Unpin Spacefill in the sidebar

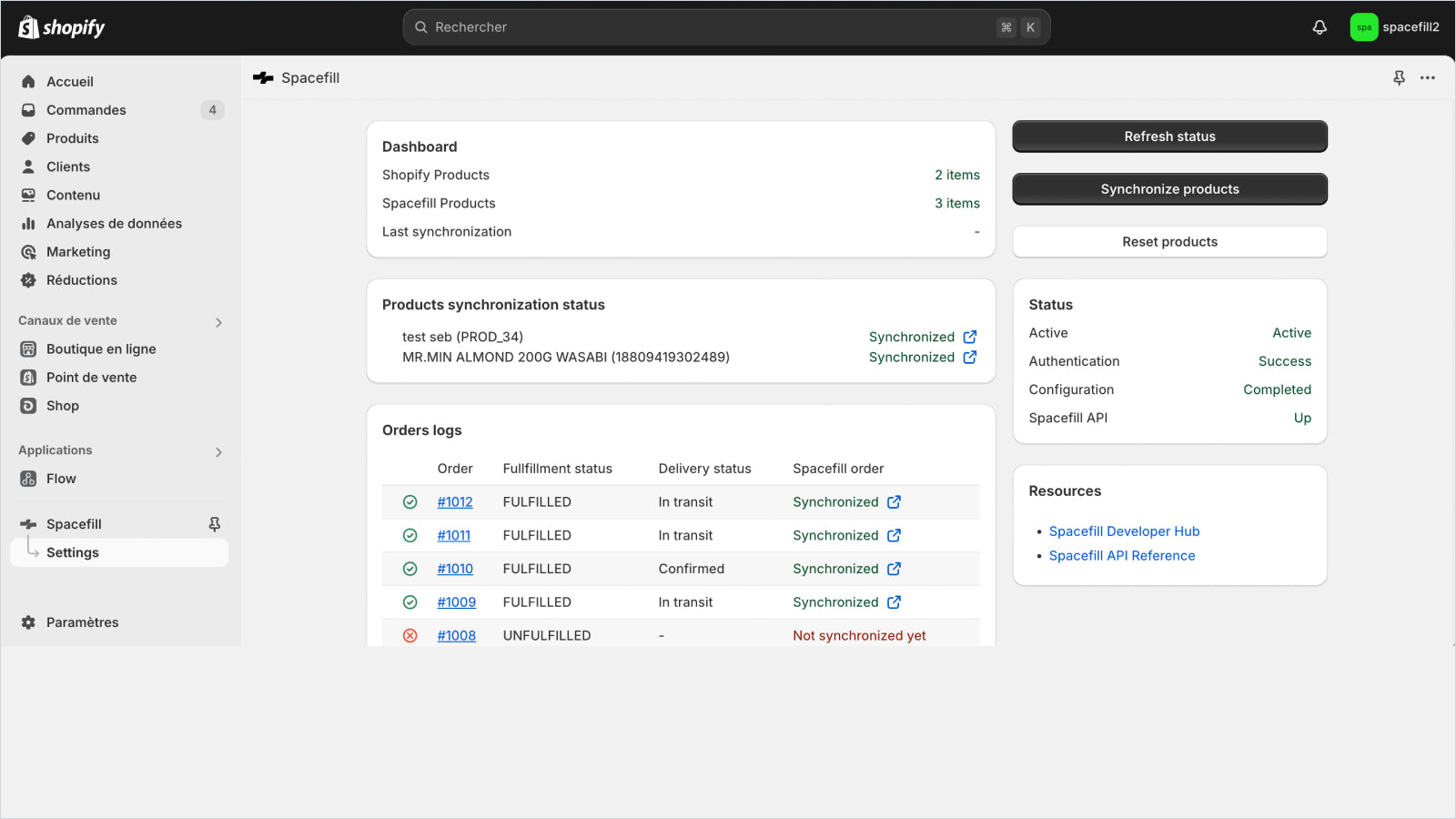(x=214, y=523)
